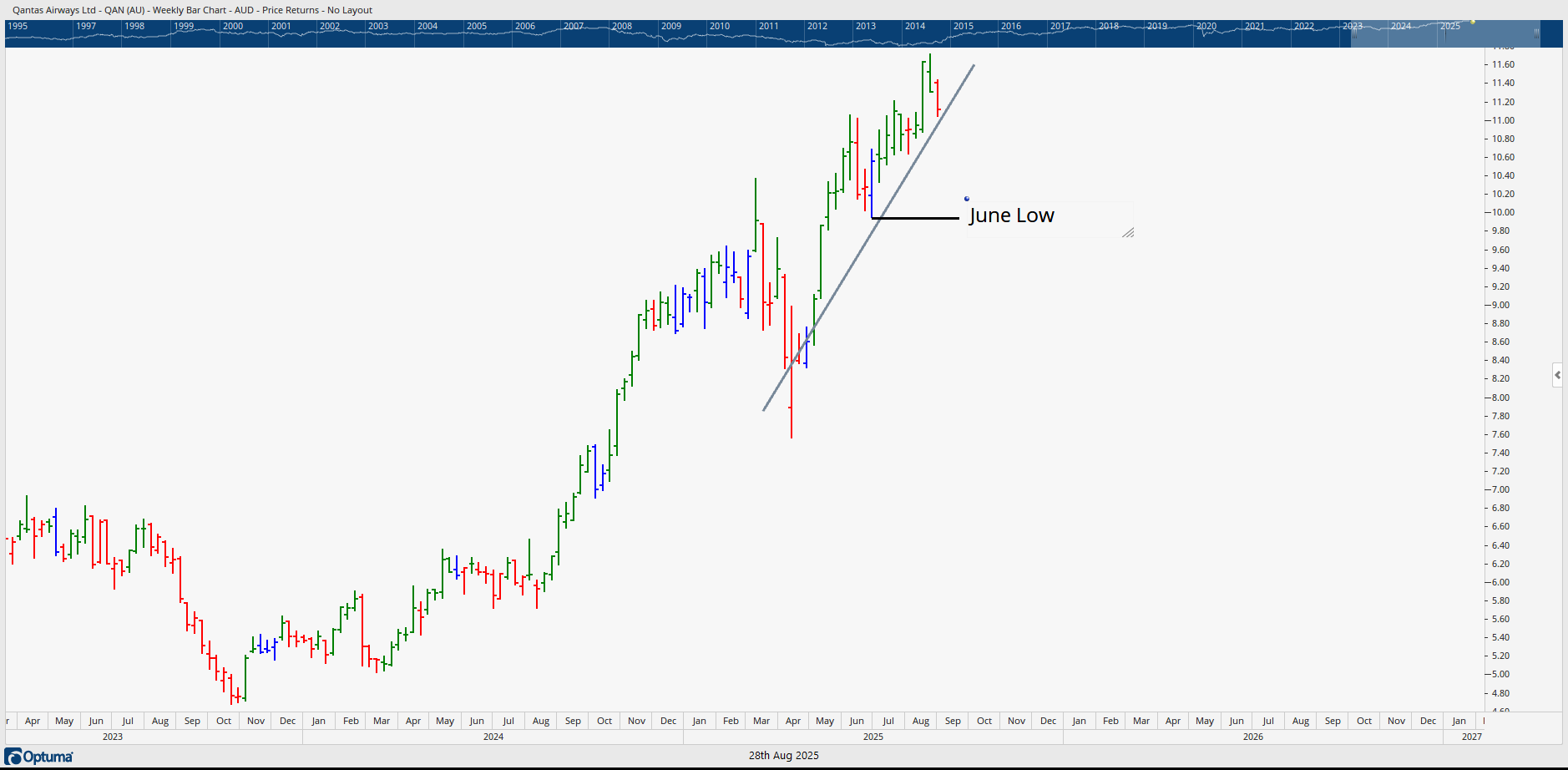Click the 11.60 price scale label
This screenshot has height=770, width=1568.
[1503, 64]
